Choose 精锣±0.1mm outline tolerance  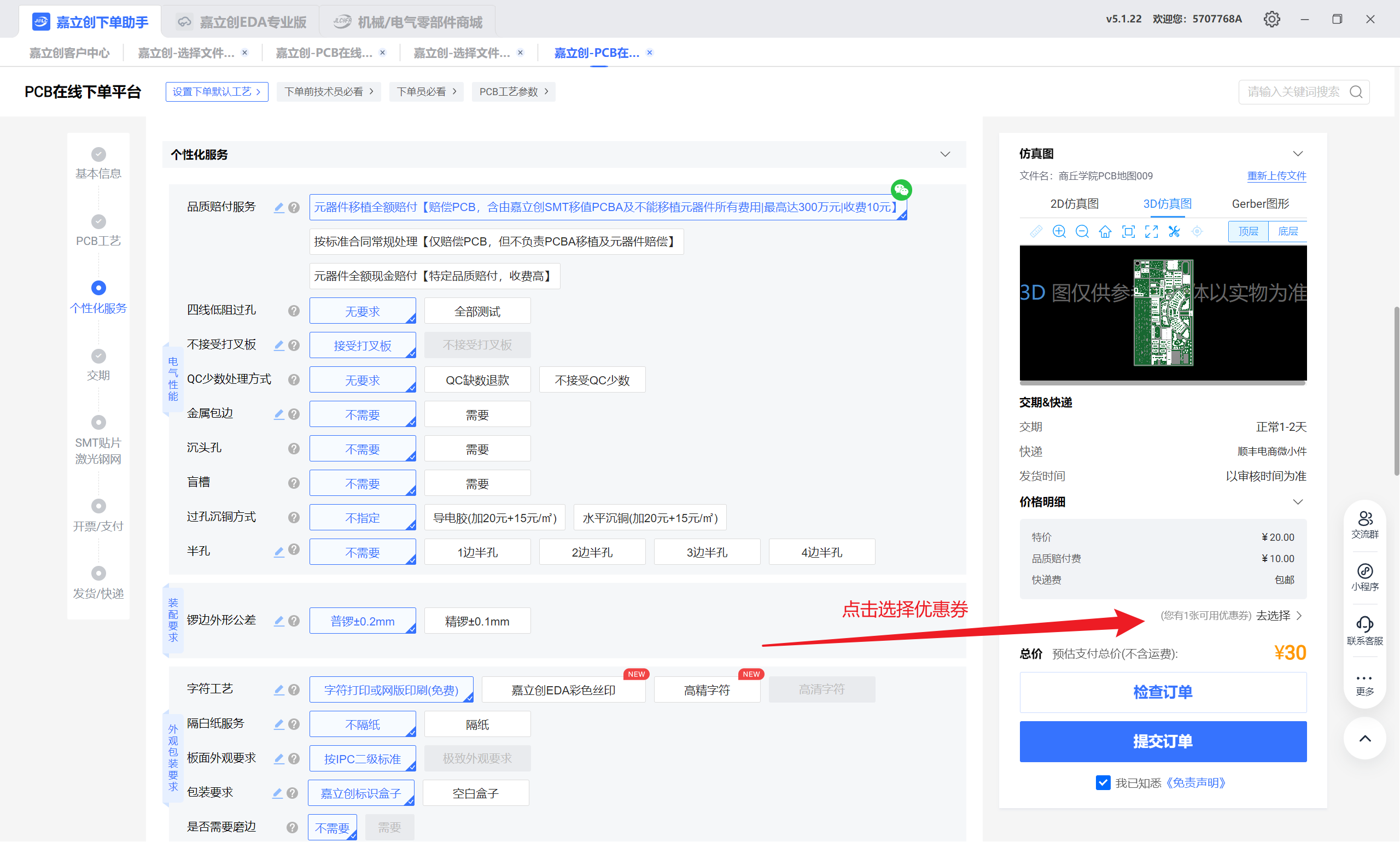click(477, 621)
